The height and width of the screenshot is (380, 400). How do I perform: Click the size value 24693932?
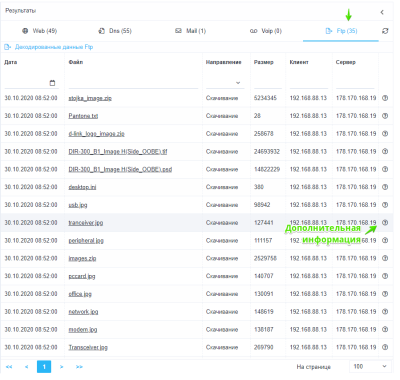[x=267, y=151]
